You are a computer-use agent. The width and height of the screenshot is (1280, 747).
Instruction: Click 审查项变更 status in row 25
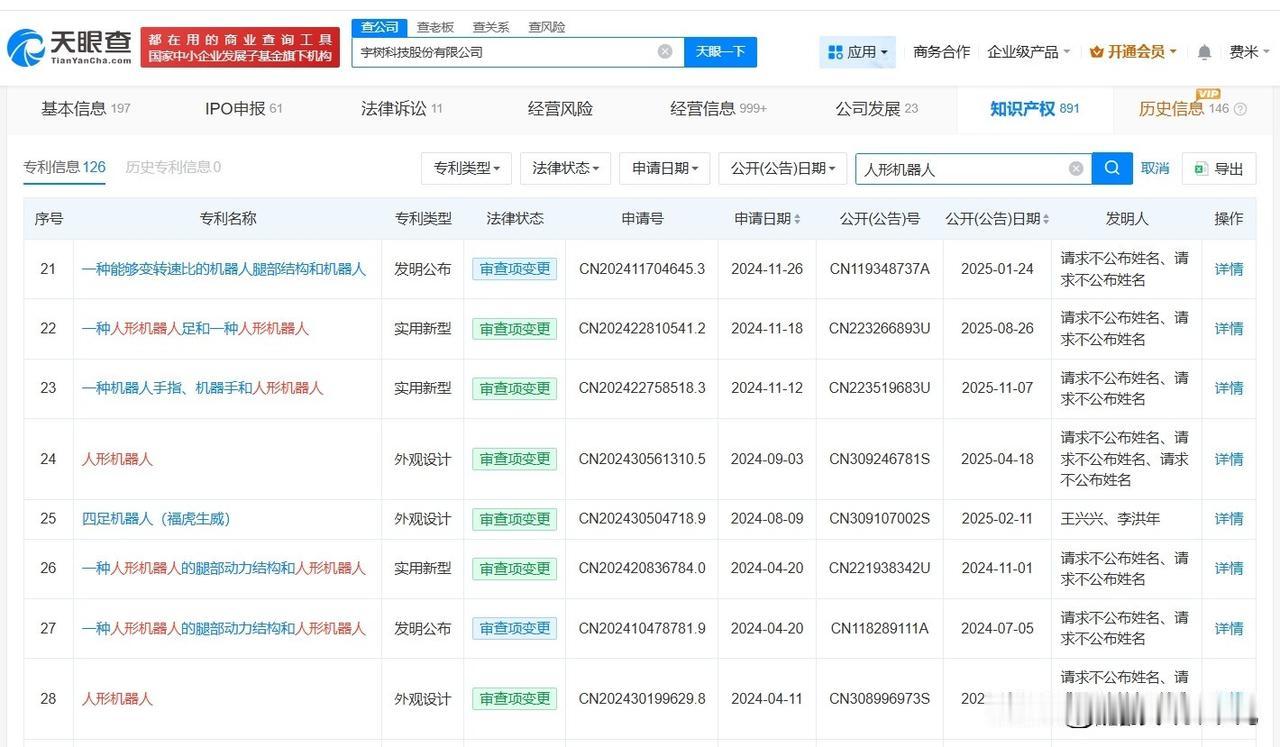click(x=514, y=519)
